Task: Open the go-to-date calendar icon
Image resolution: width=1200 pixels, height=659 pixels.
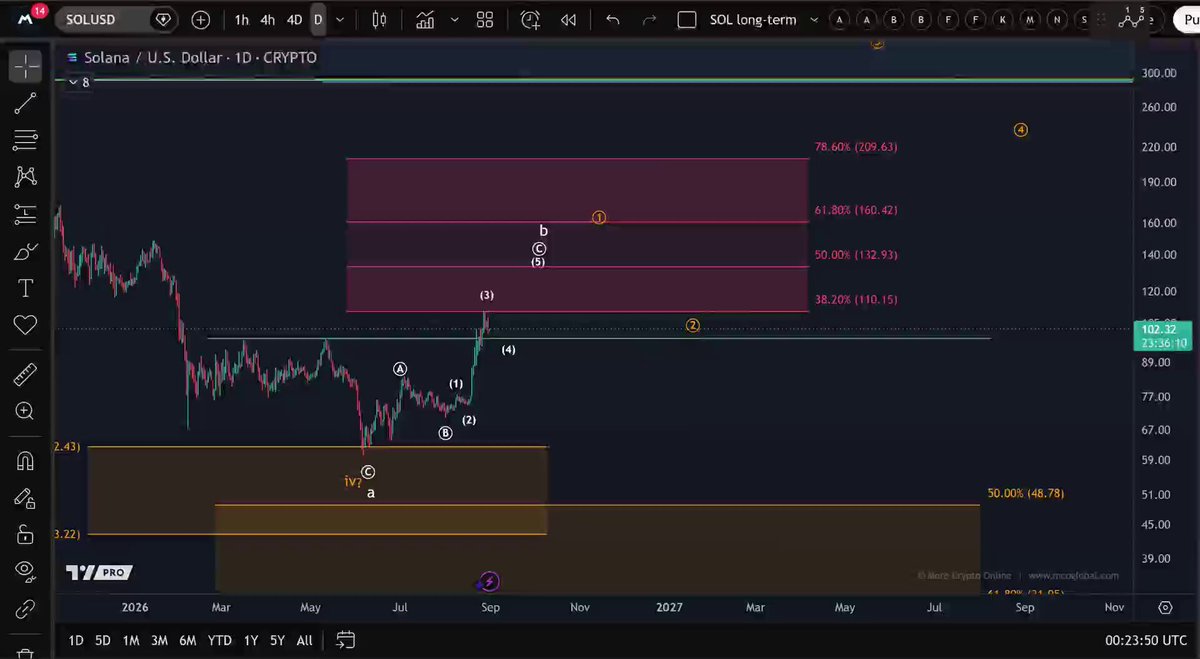Action: (345, 640)
